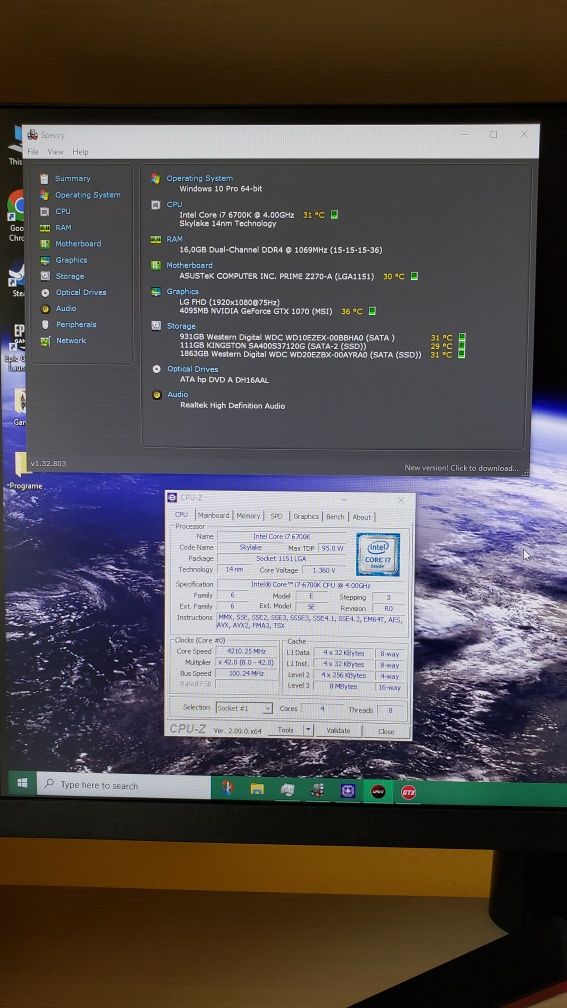The width and height of the screenshot is (567, 1008).
Task: Click the Close button in CPU-Z
Action: pos(386,732)
